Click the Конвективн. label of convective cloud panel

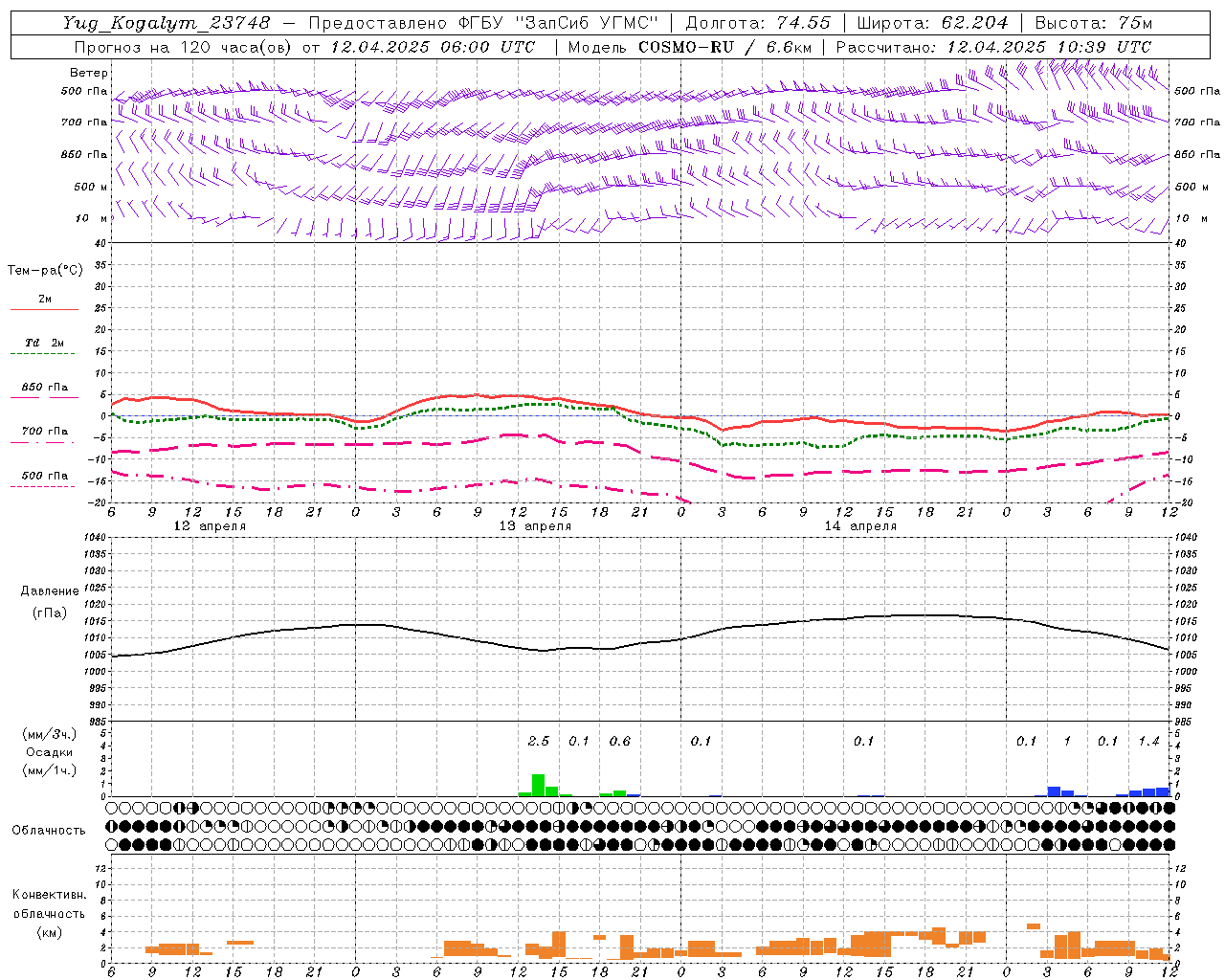[x=50, y=895]
